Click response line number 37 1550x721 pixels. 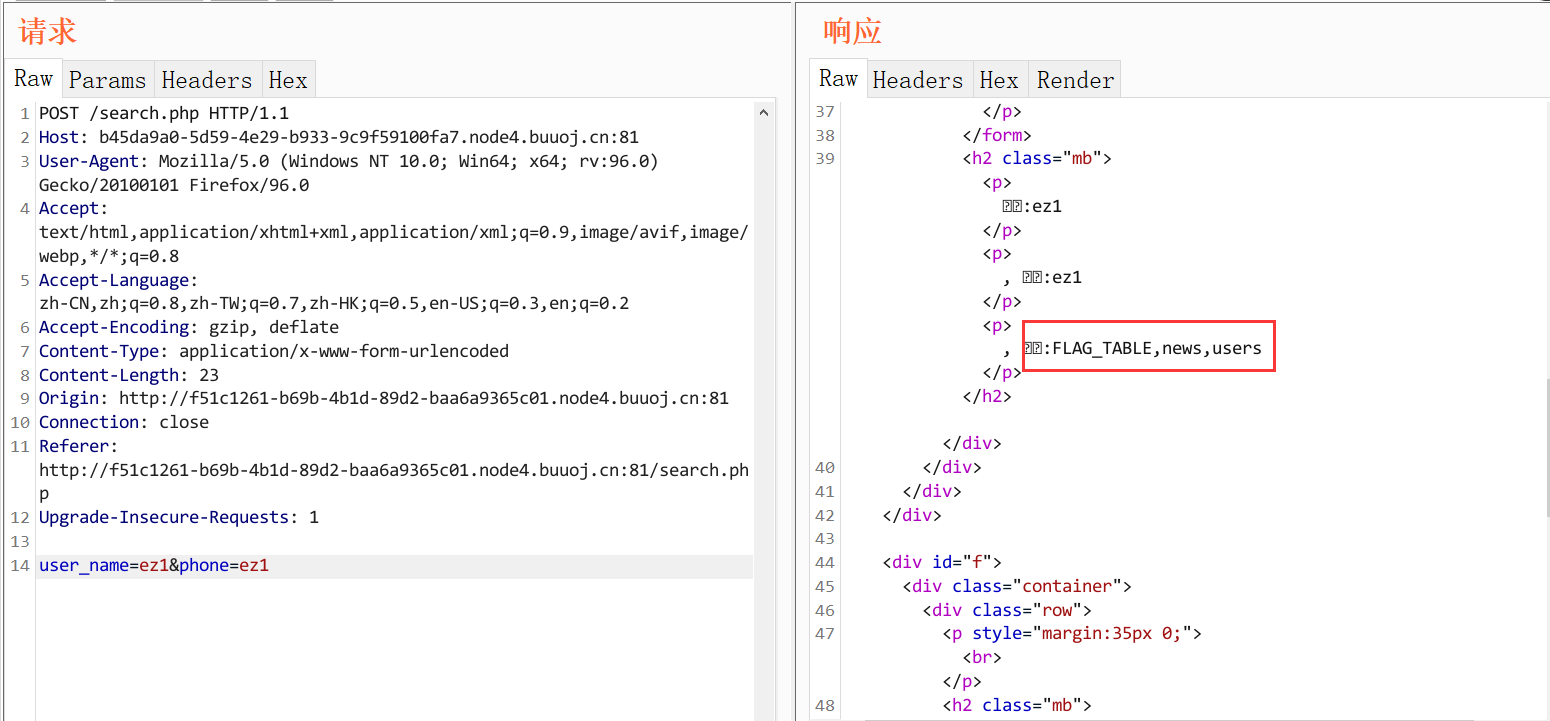(825, 112)
